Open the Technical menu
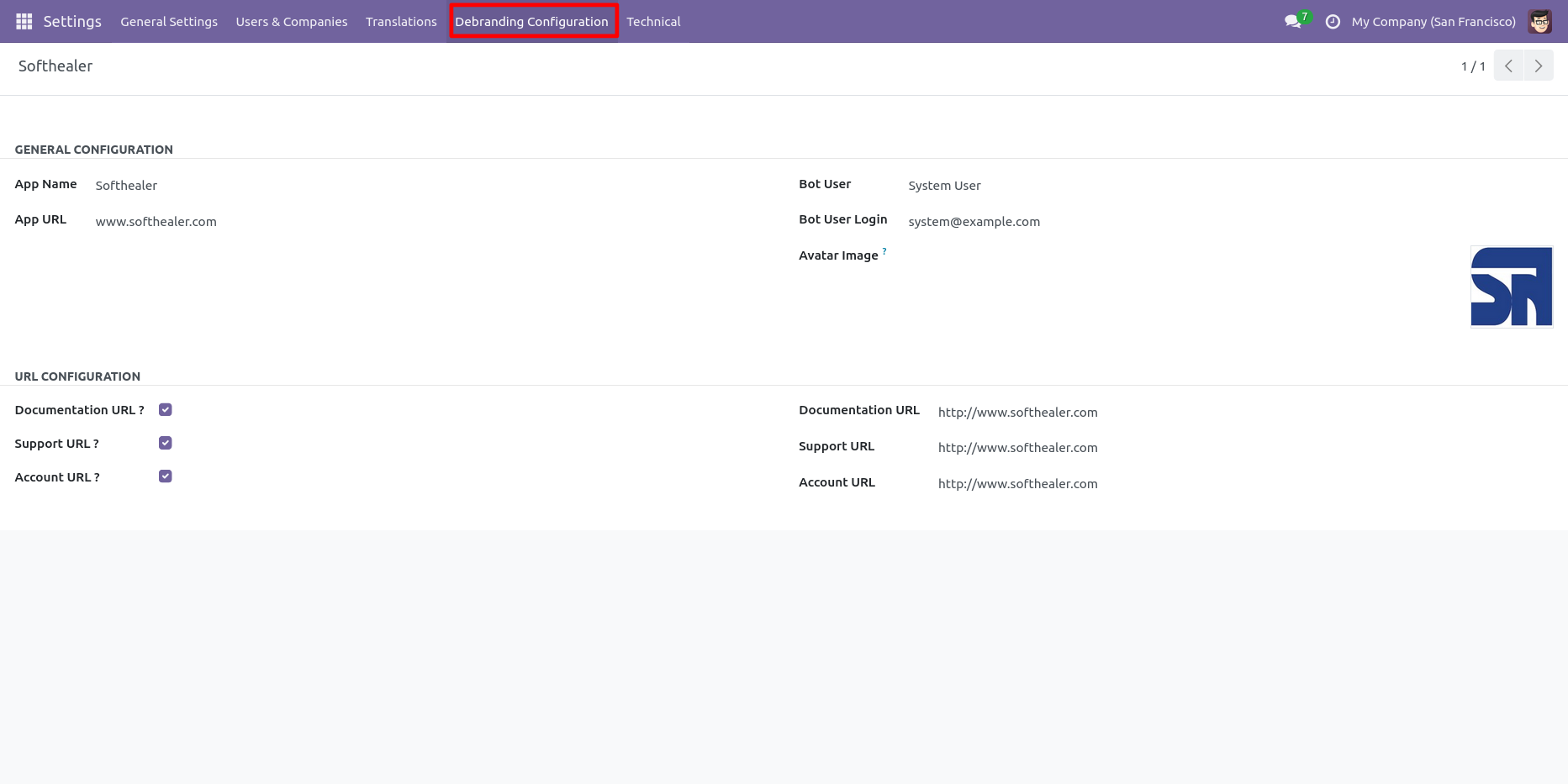 pyautogui.click(x=653, y=22)
